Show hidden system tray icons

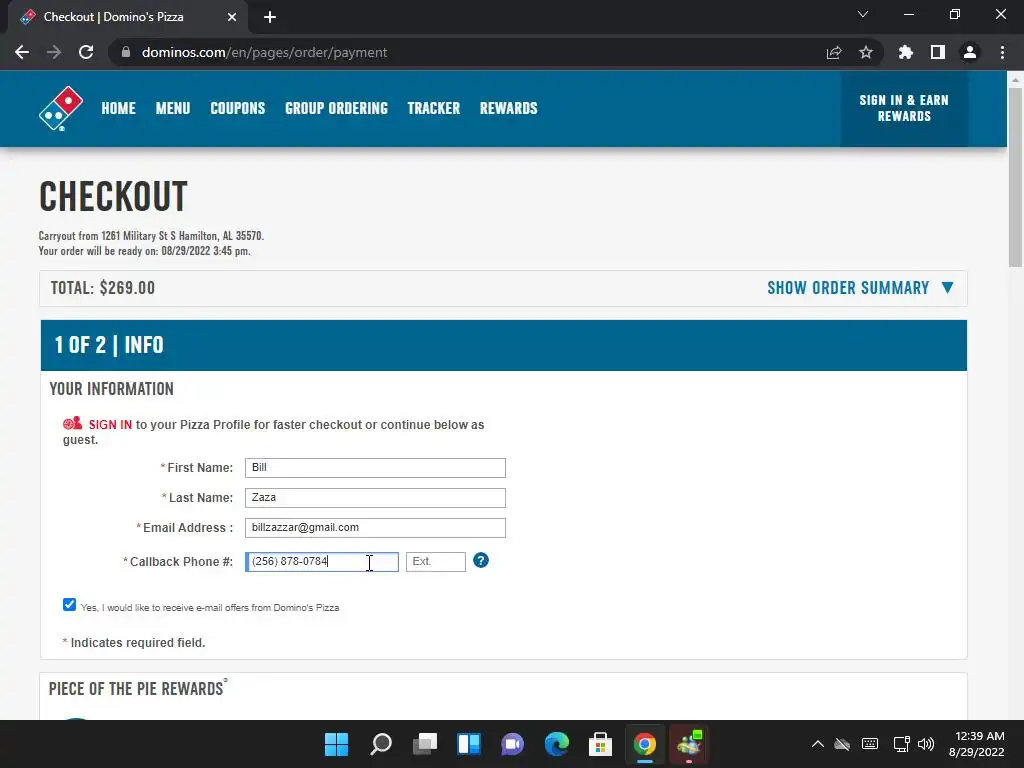click(818, 744)
